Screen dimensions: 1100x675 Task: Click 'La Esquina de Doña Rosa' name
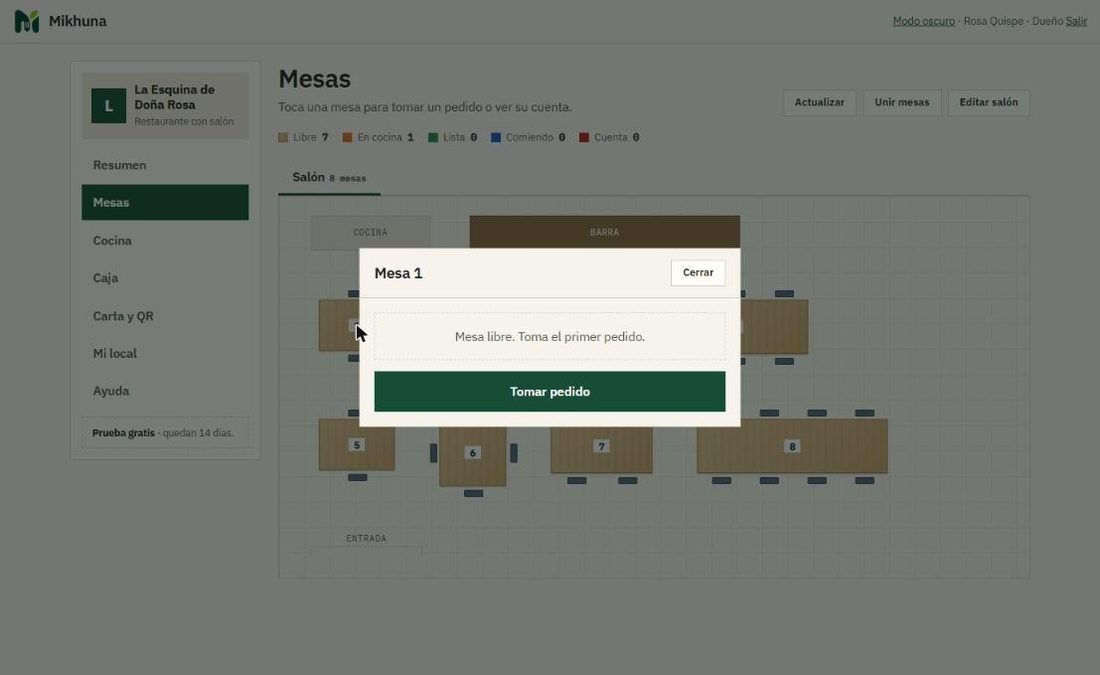(175, 98)
